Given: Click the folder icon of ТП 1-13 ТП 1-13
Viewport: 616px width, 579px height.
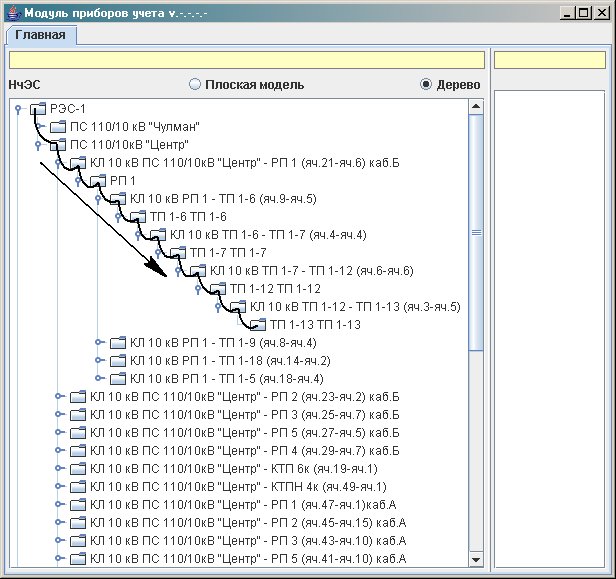Looking at the screenshot, I should pos(258,324).
